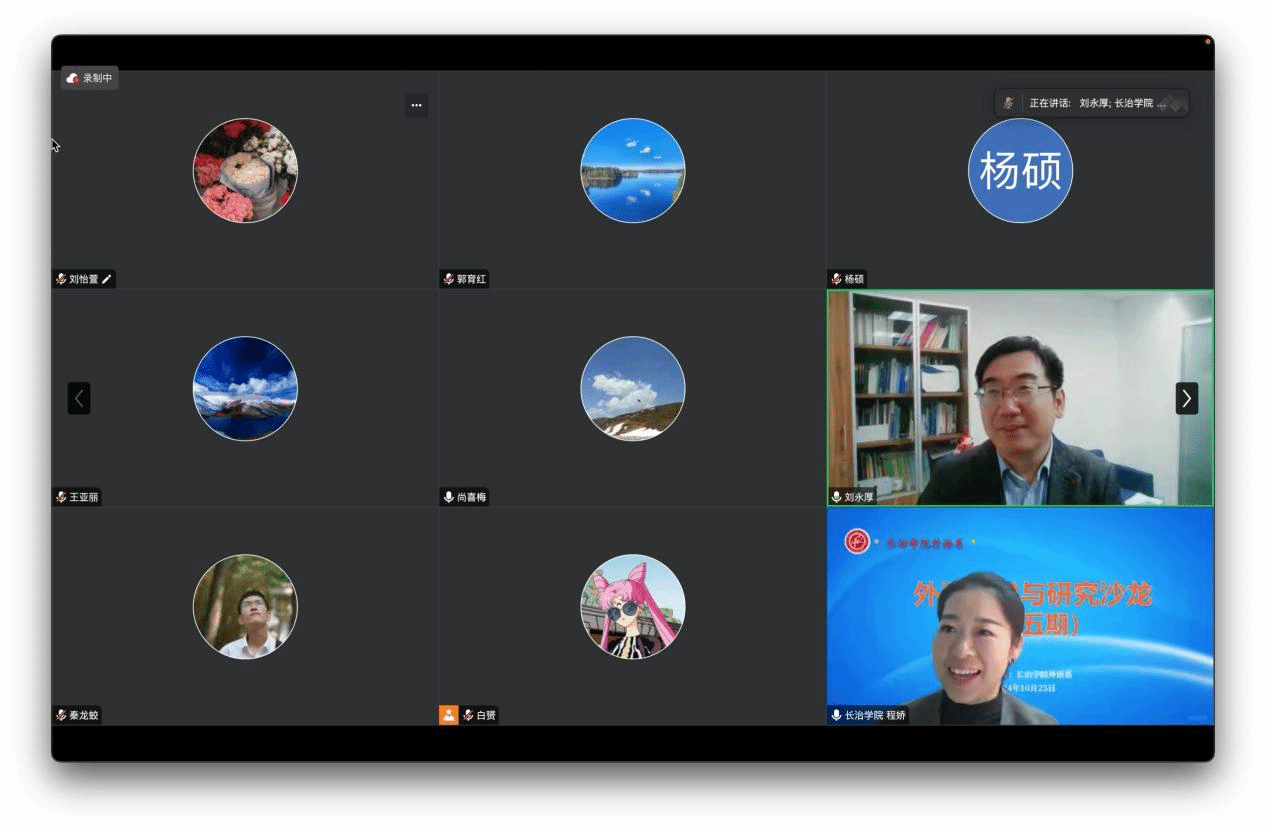Click the 白贤 name label
Image resolution: width=1266 pixels, height=830 pixels.
486,715
